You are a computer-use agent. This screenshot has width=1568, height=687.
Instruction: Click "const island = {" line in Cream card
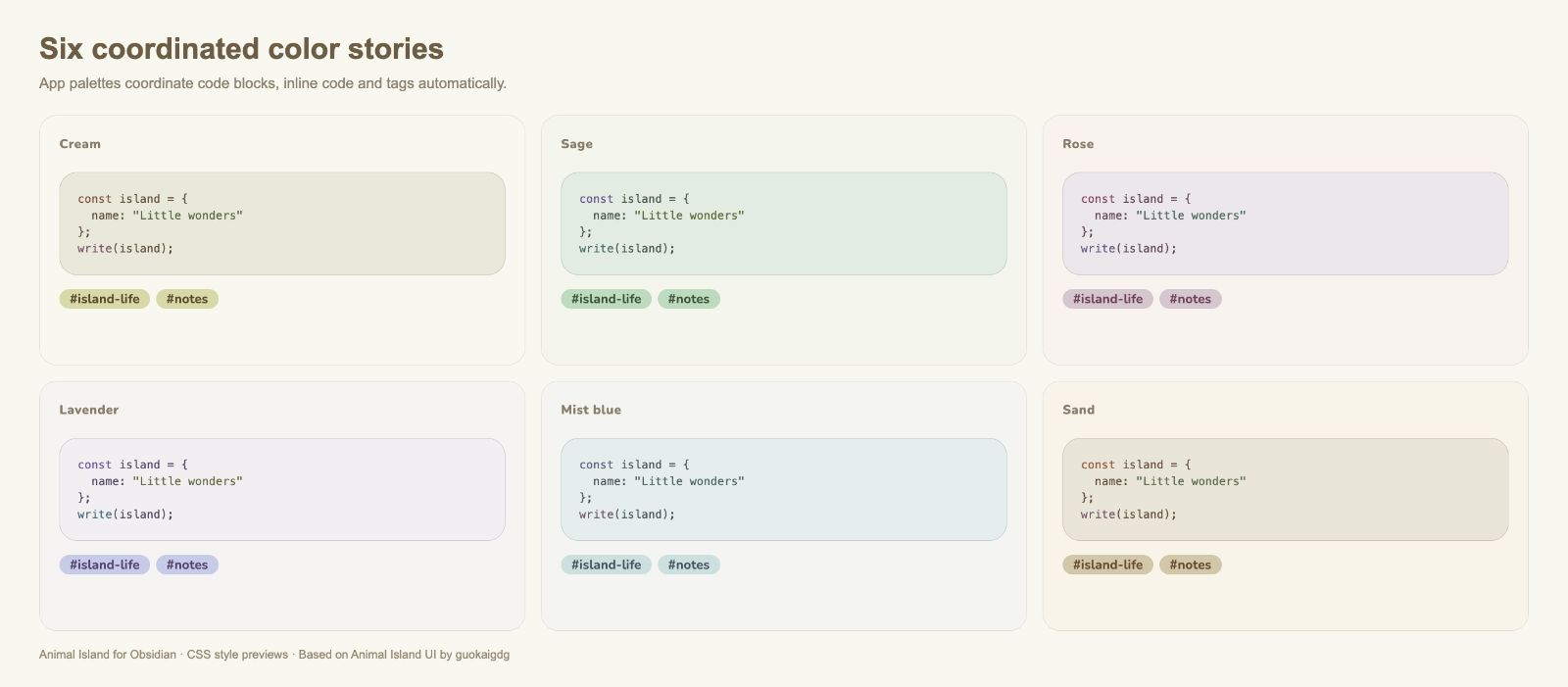[x=133, y=199]
